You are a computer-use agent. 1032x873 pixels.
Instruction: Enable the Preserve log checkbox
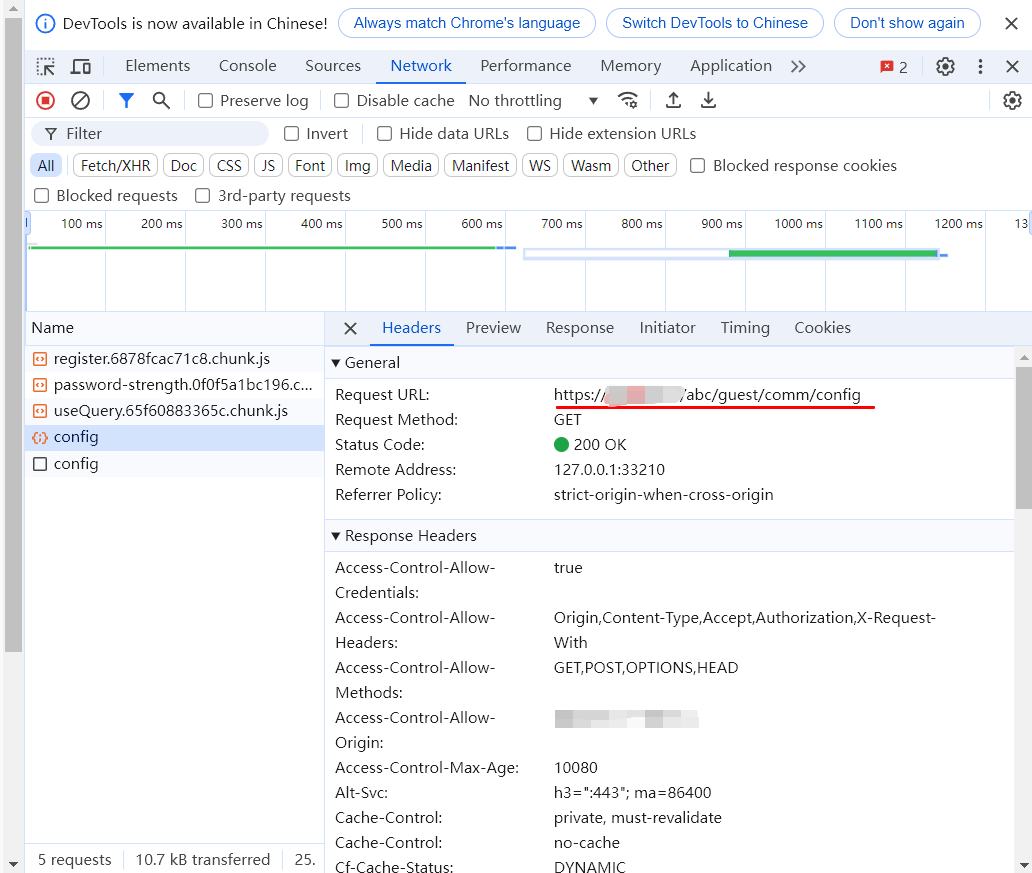(x=206, y=101)
